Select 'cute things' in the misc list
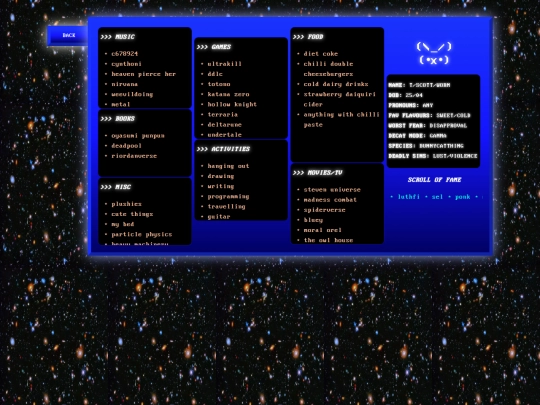The width and height of the screenshot is (540, 405). [x=132, y=214]
